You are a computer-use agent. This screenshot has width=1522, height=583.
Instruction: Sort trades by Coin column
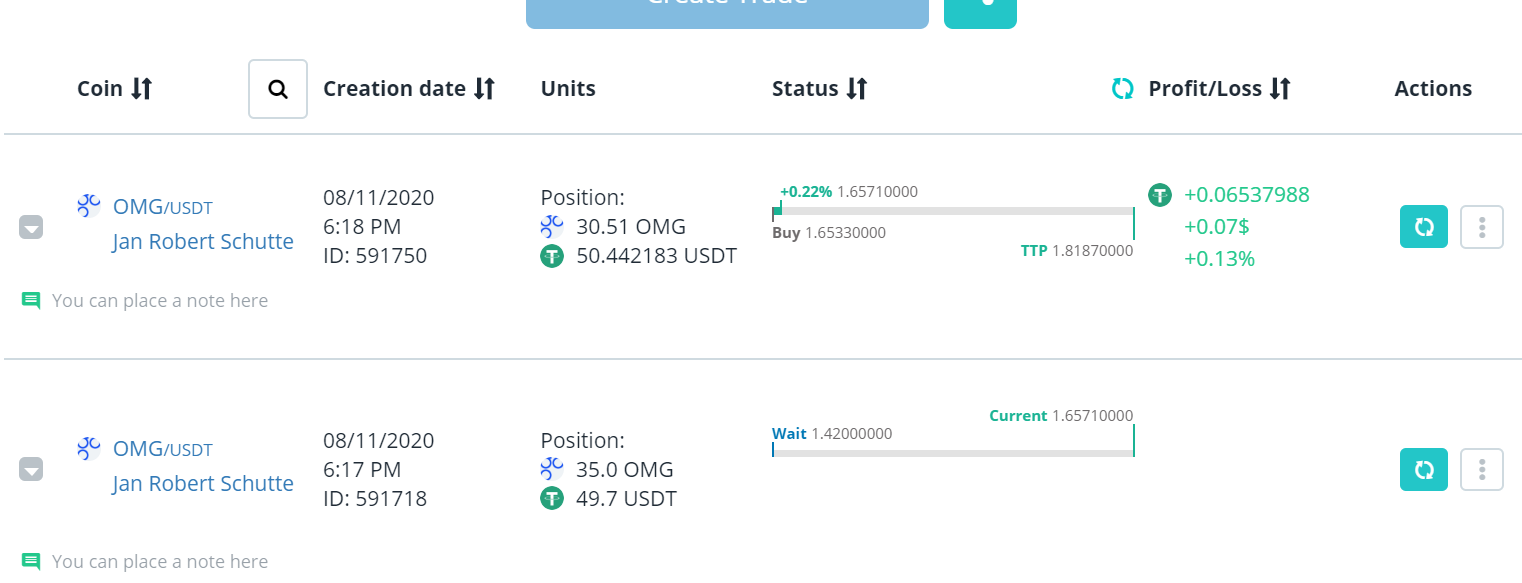[142, 89]
